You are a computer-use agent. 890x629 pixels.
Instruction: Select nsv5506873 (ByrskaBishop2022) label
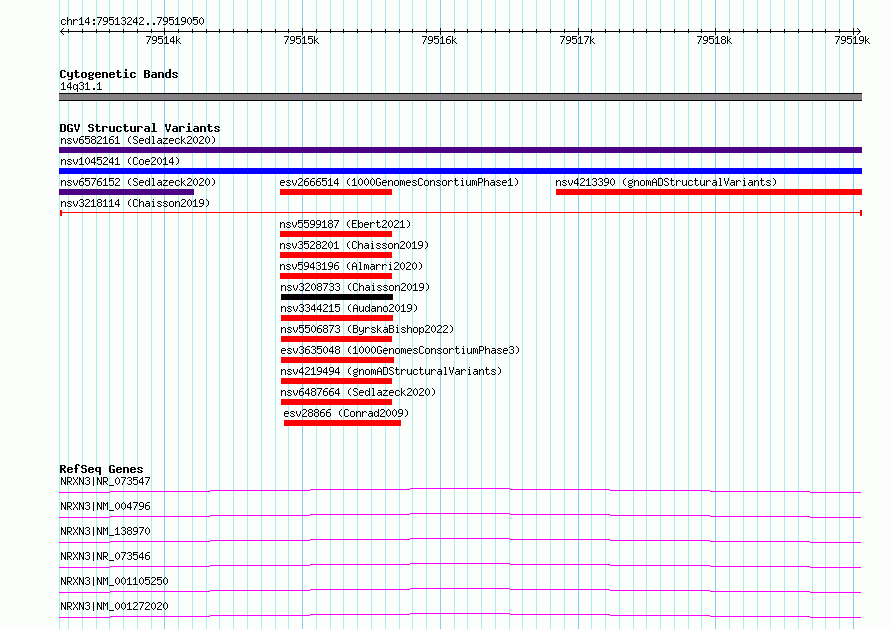tap(367, 329)
